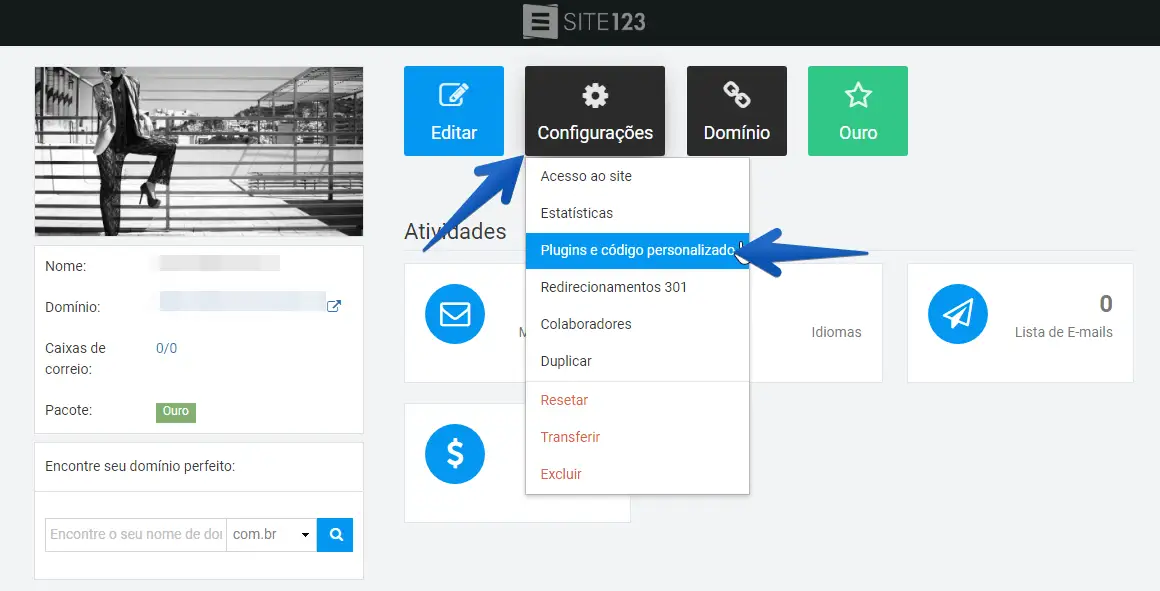Click the Ouro star upgrade button
Image resolution: width=1160 pixels, height=591 pixels.
[x=858, y=111]
